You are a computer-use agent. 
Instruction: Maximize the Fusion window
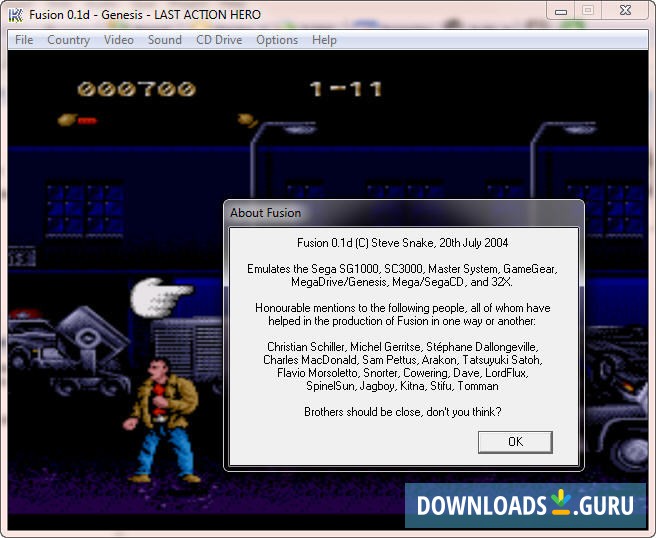tap(588, 10)
